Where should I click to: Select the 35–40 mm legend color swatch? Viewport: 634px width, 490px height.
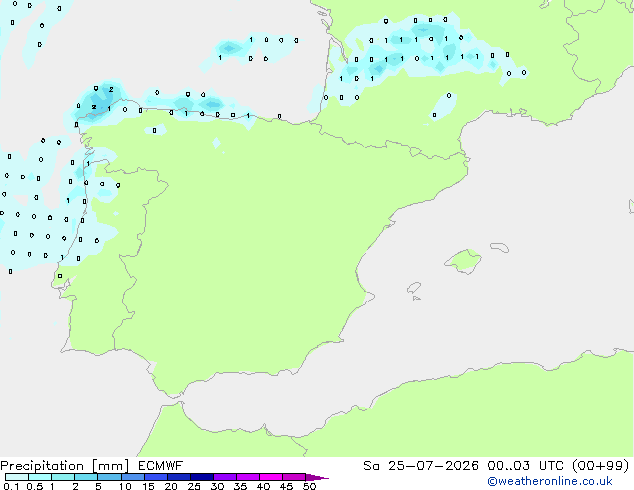pyautogui.click(x=248, y=477)
